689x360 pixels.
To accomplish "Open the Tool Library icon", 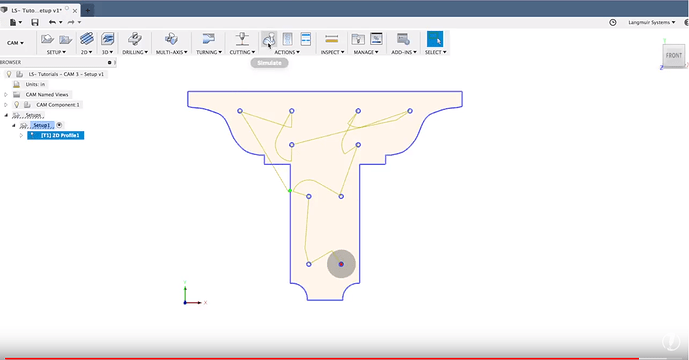I will [x=358, y=39].
